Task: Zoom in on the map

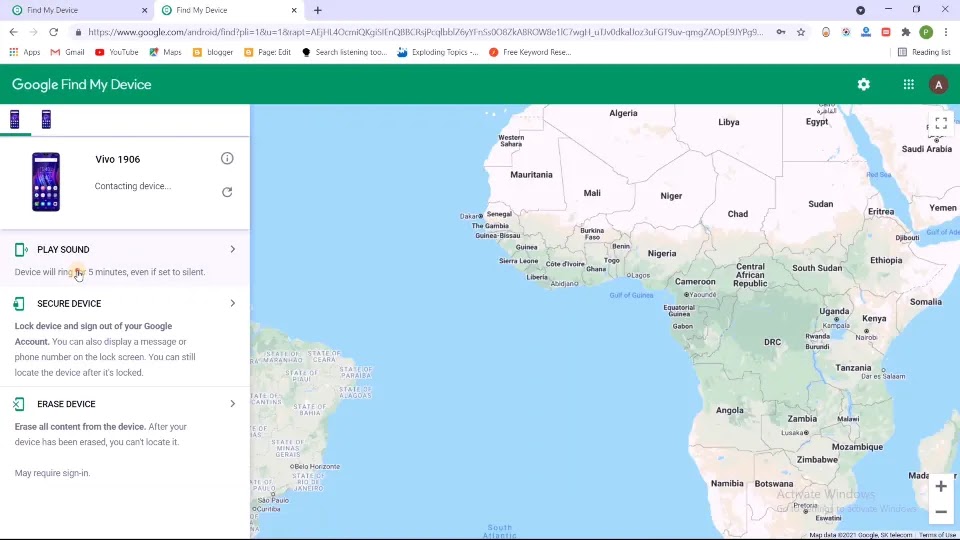Action: tap(941, 487)
